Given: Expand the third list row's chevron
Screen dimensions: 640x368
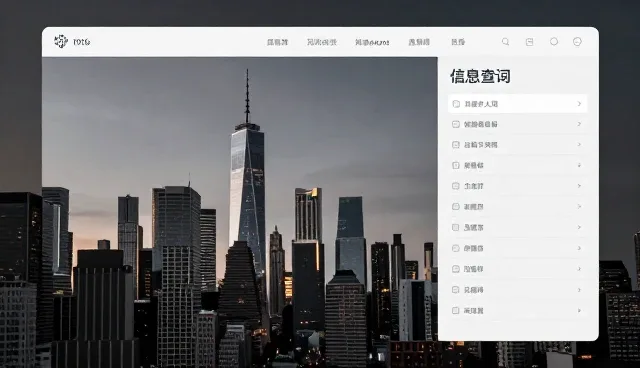Looking at the screenshot, I should (579, 144).
